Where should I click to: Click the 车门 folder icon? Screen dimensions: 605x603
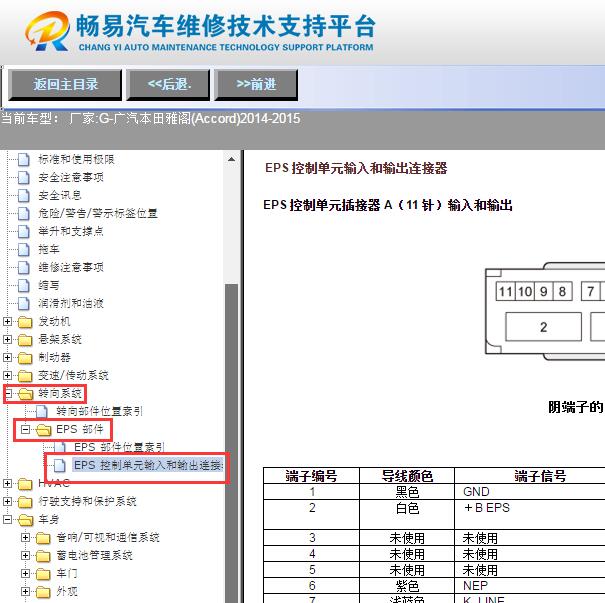(x=43, y=574)
